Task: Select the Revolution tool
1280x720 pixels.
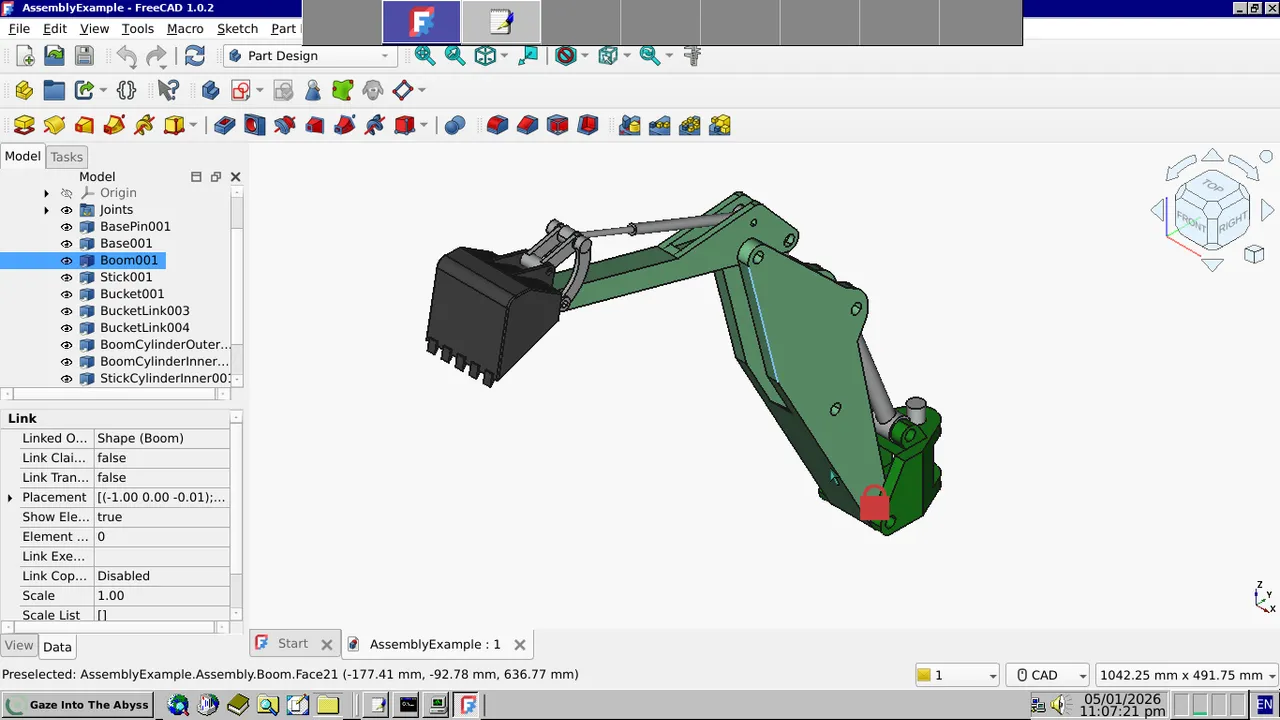Action: click(x=54, y=124)
